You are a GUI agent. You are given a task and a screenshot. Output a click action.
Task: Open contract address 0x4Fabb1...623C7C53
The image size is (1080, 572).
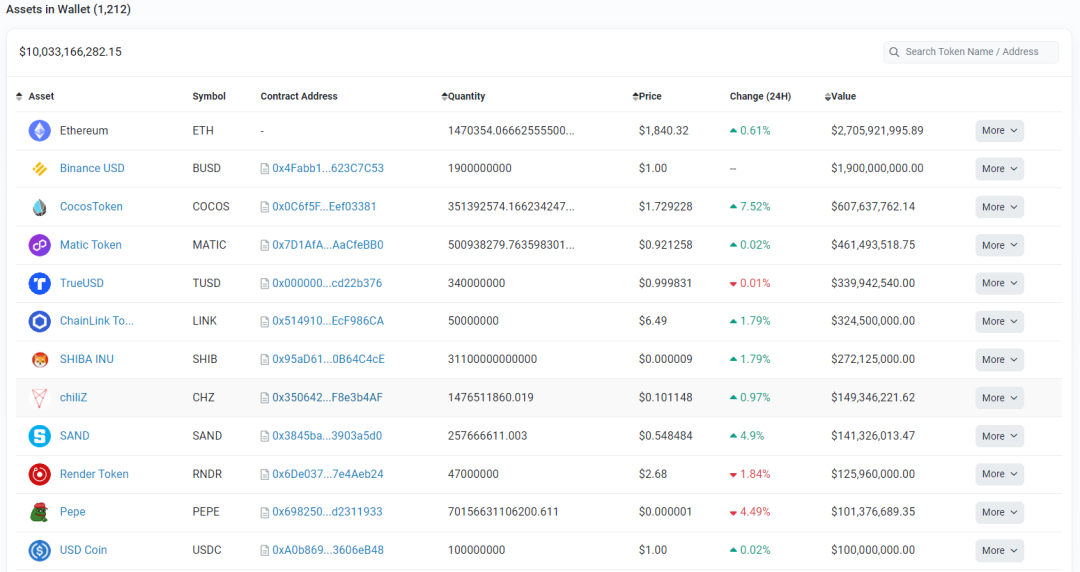point(328,168)
